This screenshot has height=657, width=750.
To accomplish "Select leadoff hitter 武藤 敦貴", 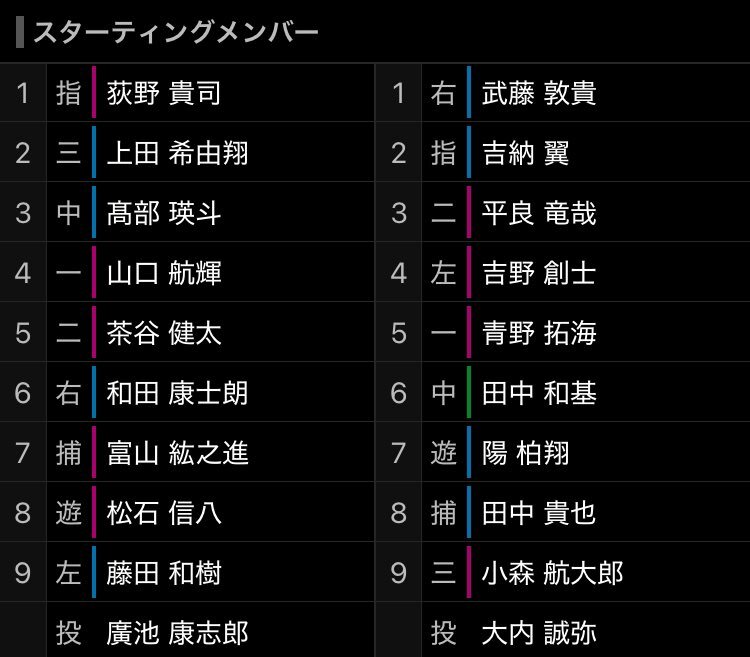I will point(539,93).
